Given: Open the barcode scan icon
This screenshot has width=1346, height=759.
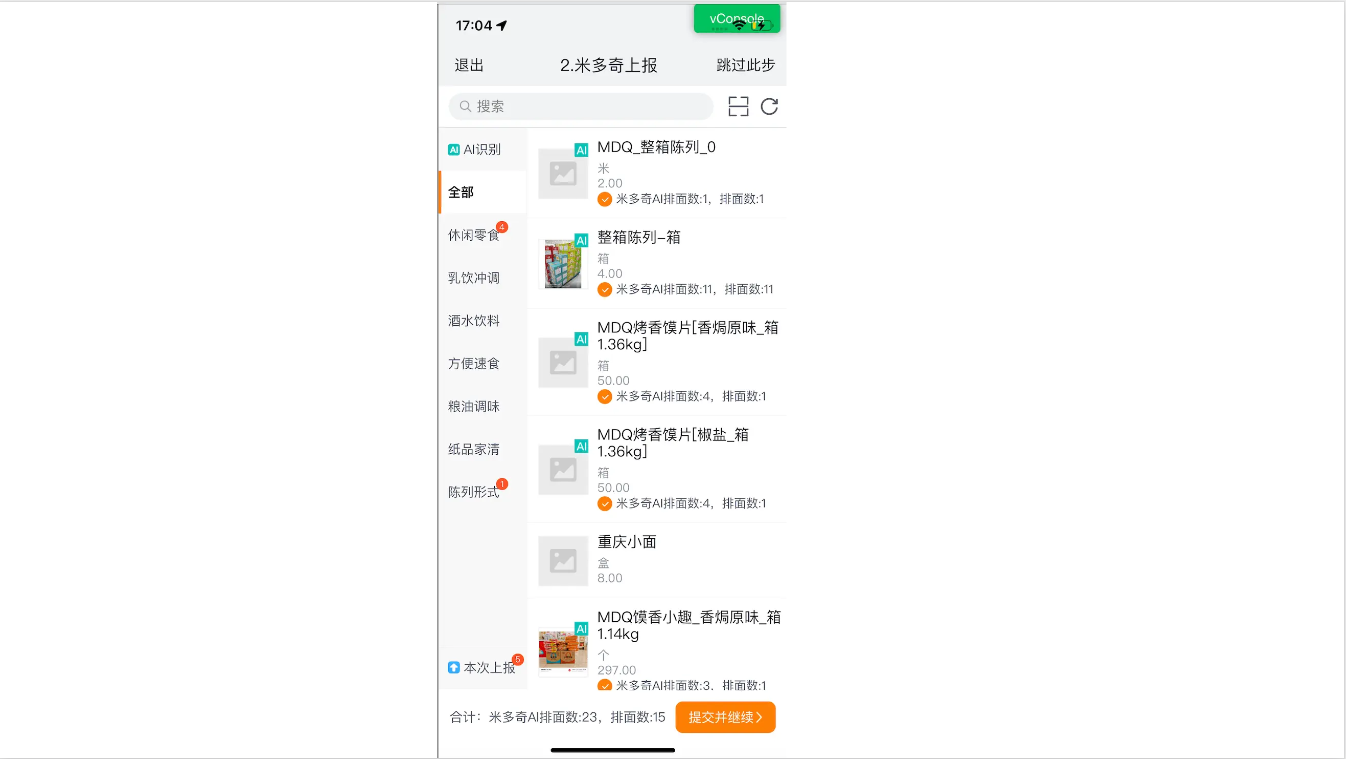Looking at the screenshot, I should pyautogui.click(x=738, y=107).
